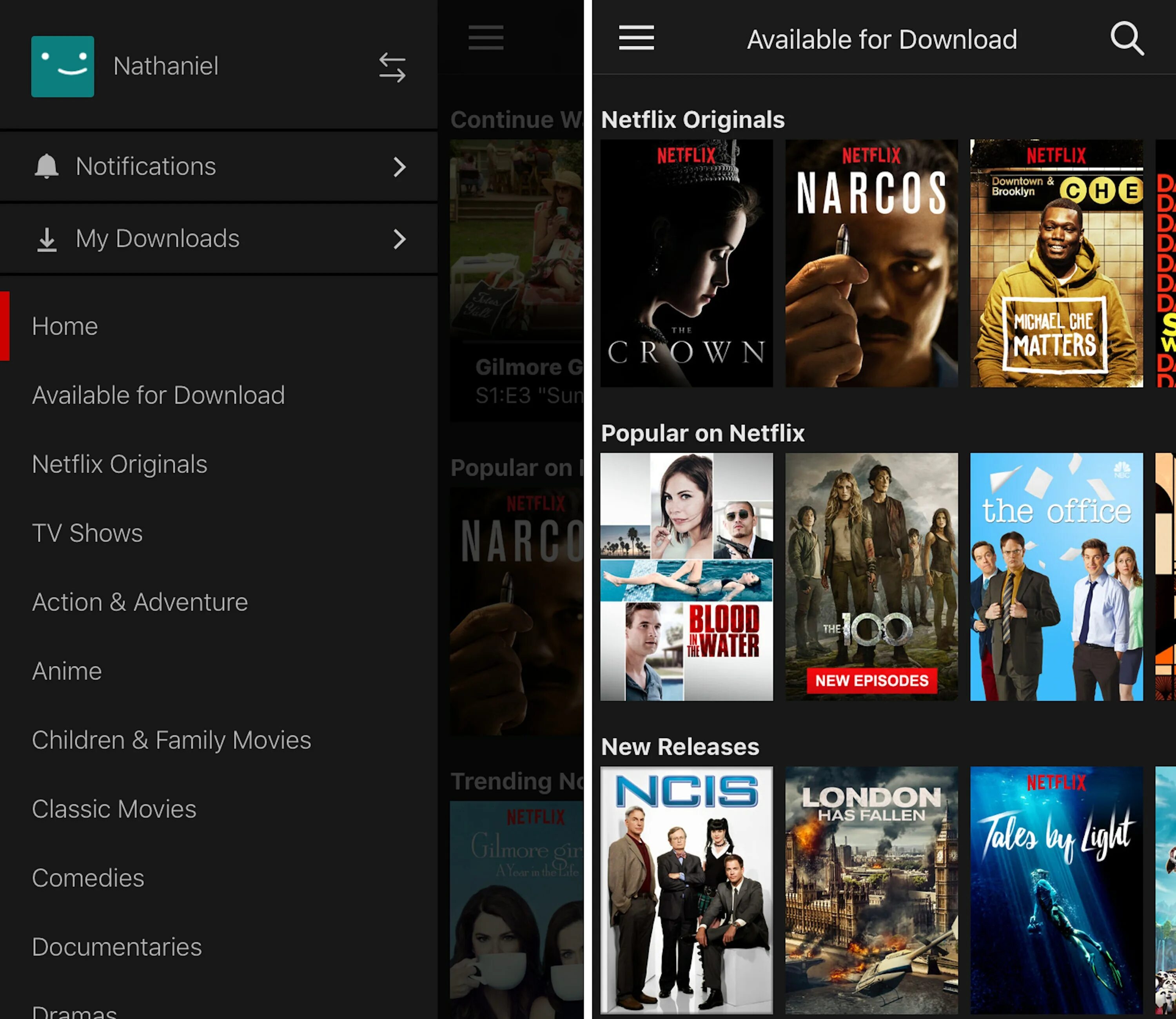Image resolution: width=1176 pixels, height=1019 pixels.
Task: Expand Notifications using its chevron
Action: pyautogui.click(x=400, y=167)
